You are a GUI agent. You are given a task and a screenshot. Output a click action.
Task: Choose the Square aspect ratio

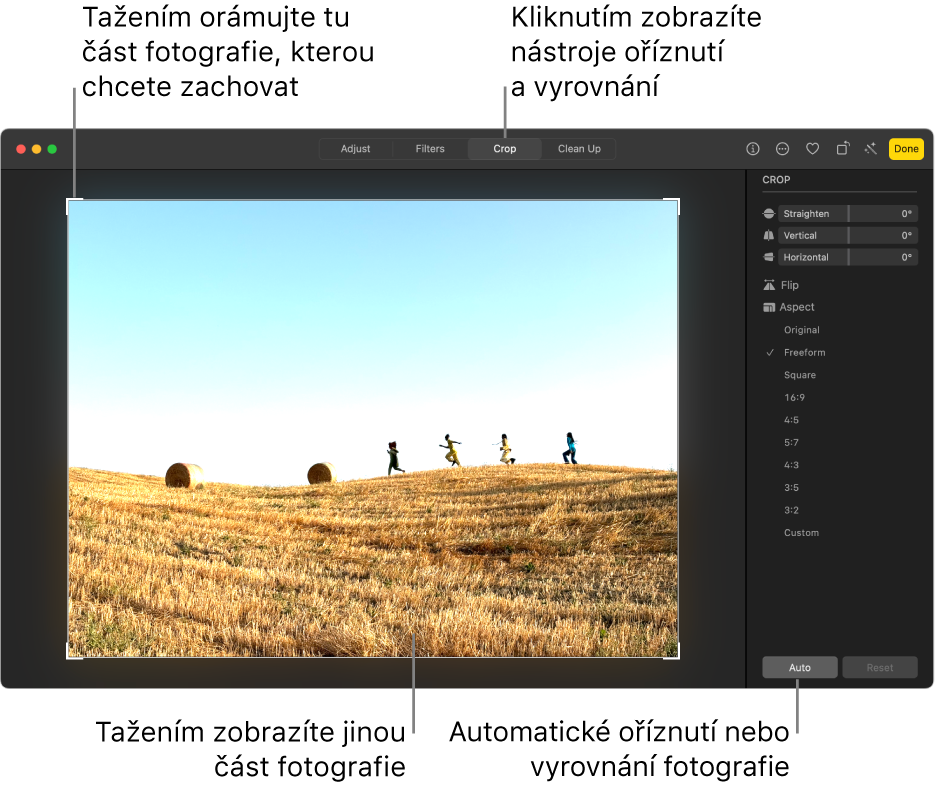(x=800, y=375)
